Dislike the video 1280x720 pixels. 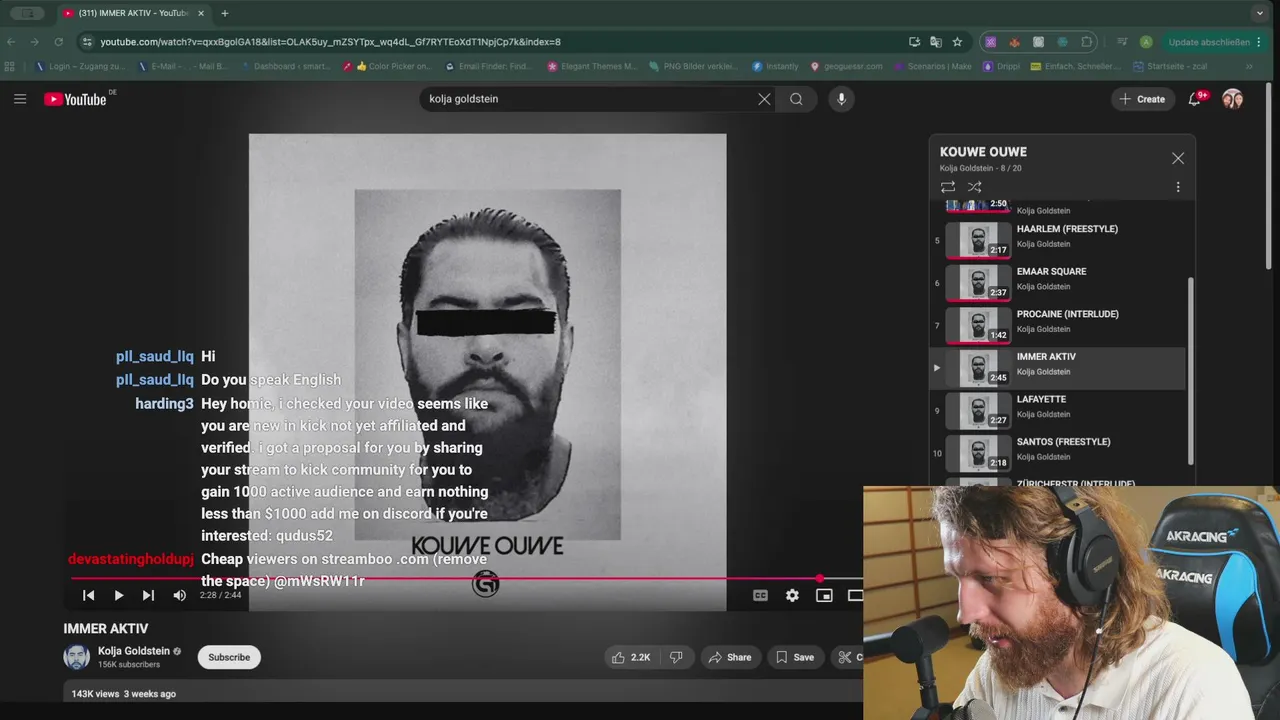coord(676,657)
